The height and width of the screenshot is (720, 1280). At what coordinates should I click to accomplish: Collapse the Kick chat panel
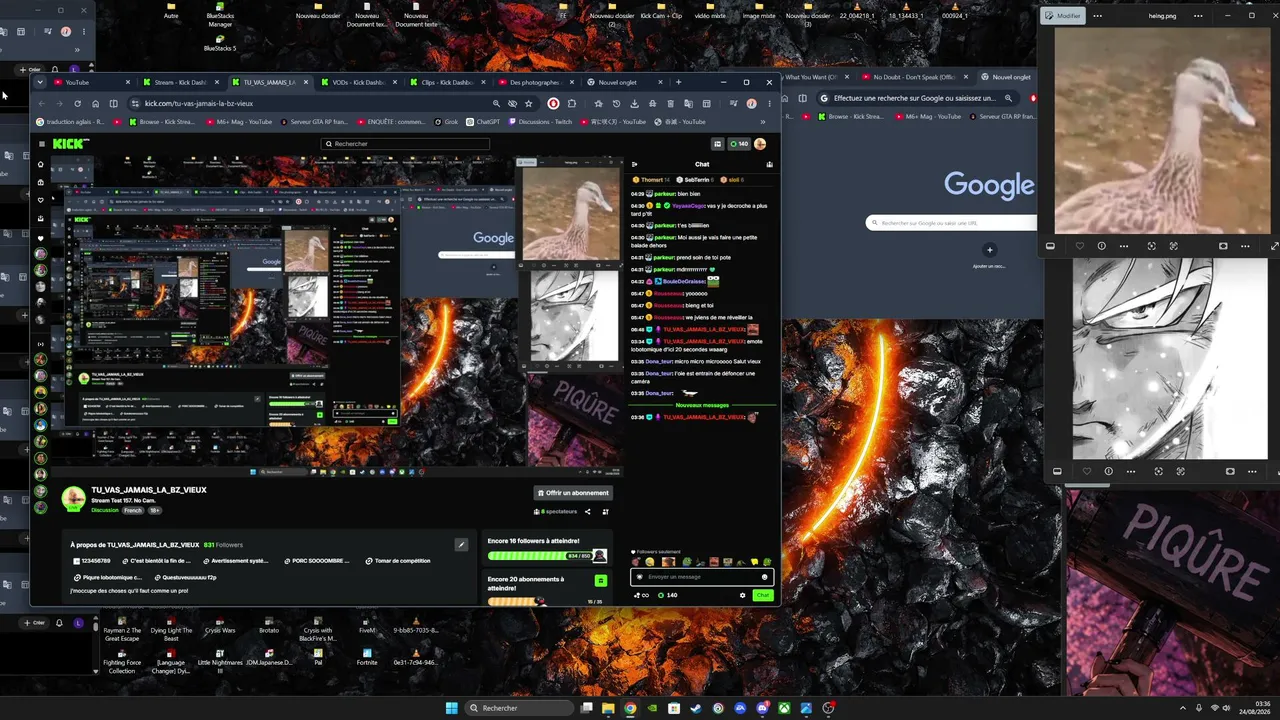(635, 164)
